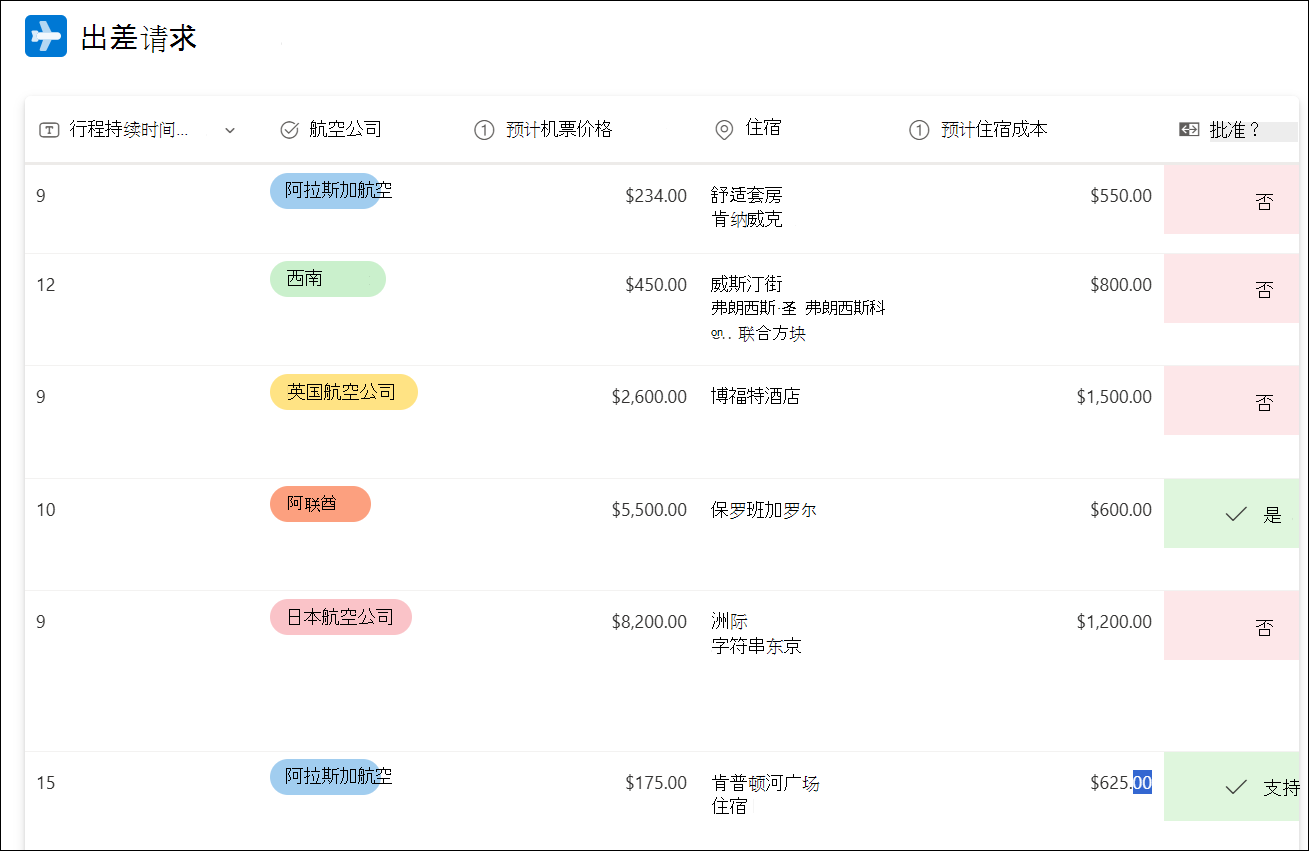Select the 阿拉斯加航空 tag in the $175.00 row
The image size is (1309, 851).
(x=330, y=777)
